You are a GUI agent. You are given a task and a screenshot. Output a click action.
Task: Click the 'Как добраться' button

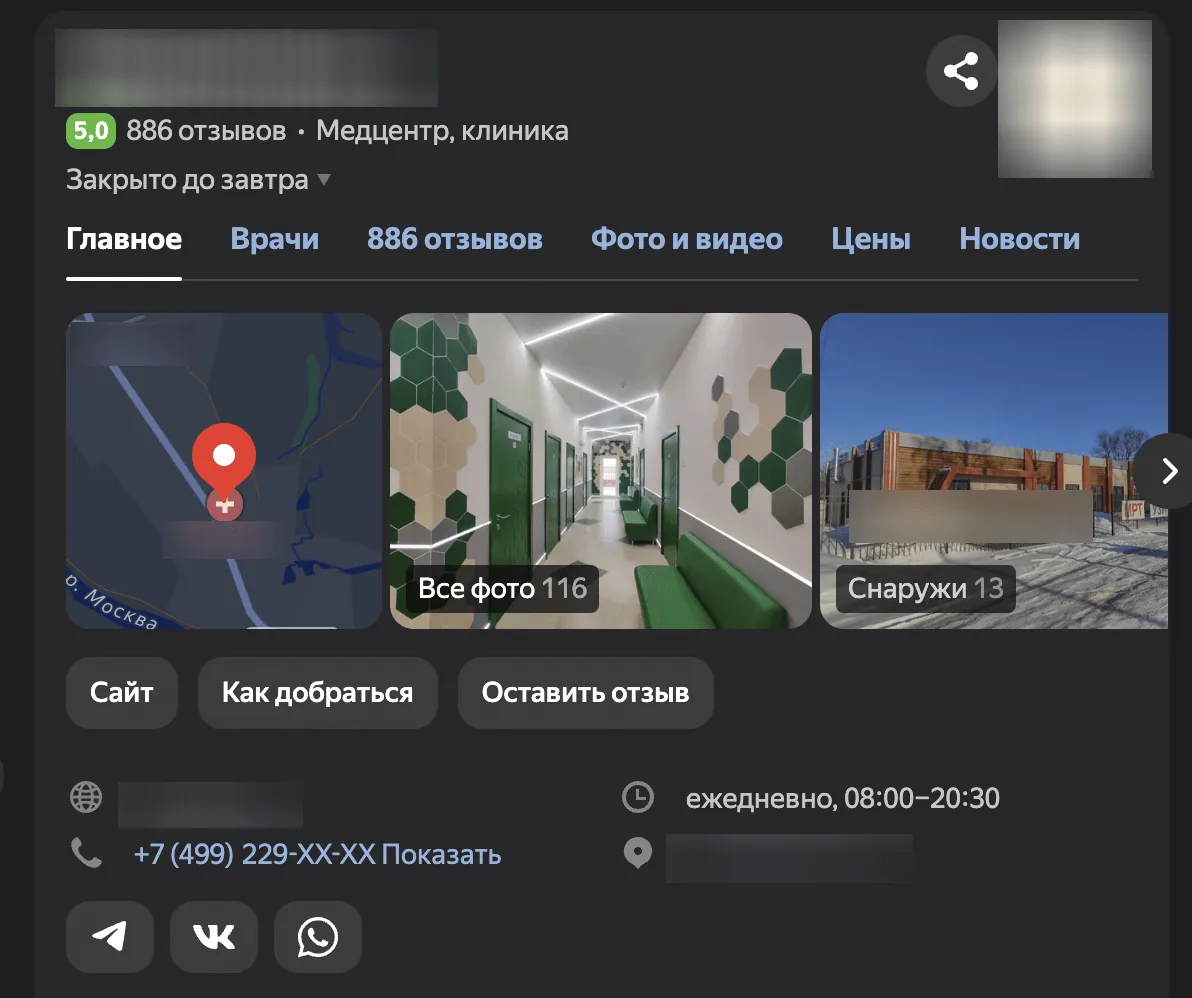(318, 692)
